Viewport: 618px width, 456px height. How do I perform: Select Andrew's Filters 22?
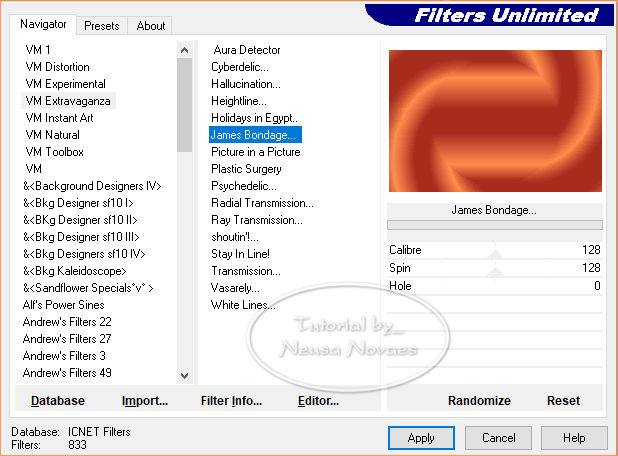[x=67, y=322]
